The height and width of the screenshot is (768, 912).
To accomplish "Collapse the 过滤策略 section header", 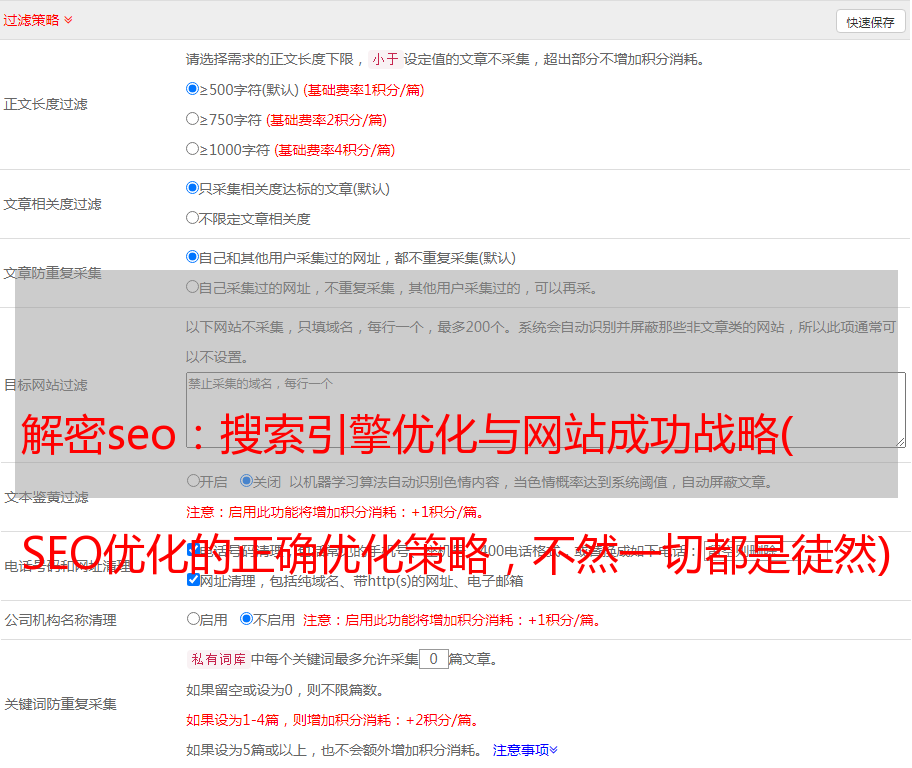I will coord(38,20).
